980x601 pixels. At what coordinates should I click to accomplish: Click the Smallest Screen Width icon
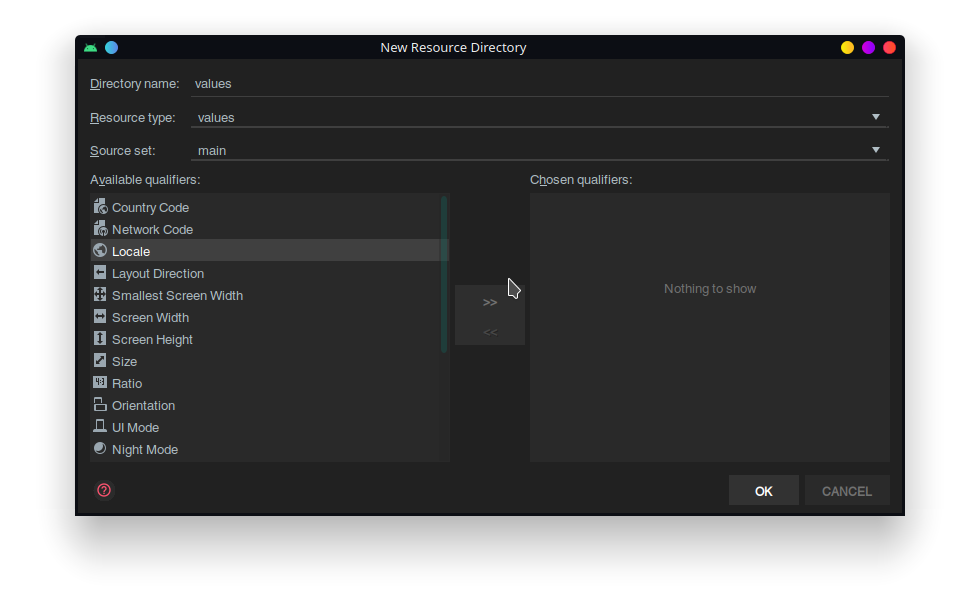pos(100,294)
